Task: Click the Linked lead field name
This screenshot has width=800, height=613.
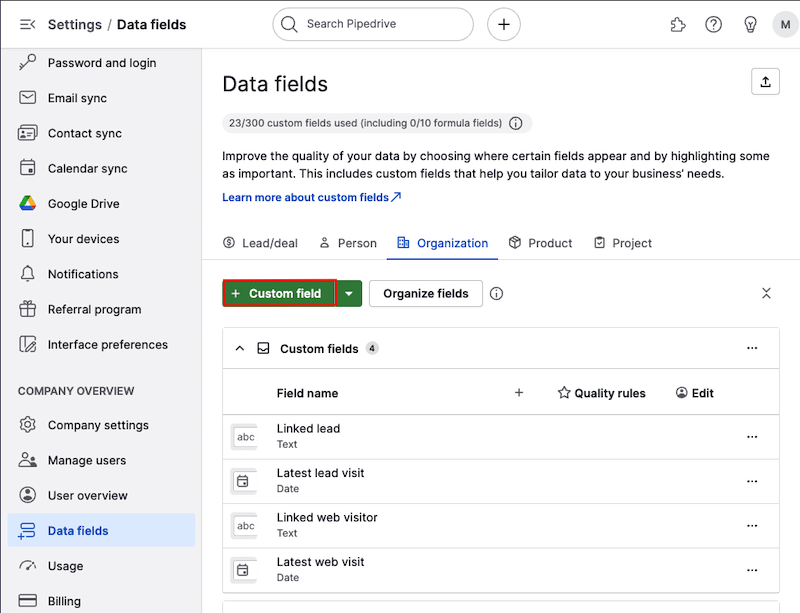Action: pyautogui.click(x=308, y=429)
